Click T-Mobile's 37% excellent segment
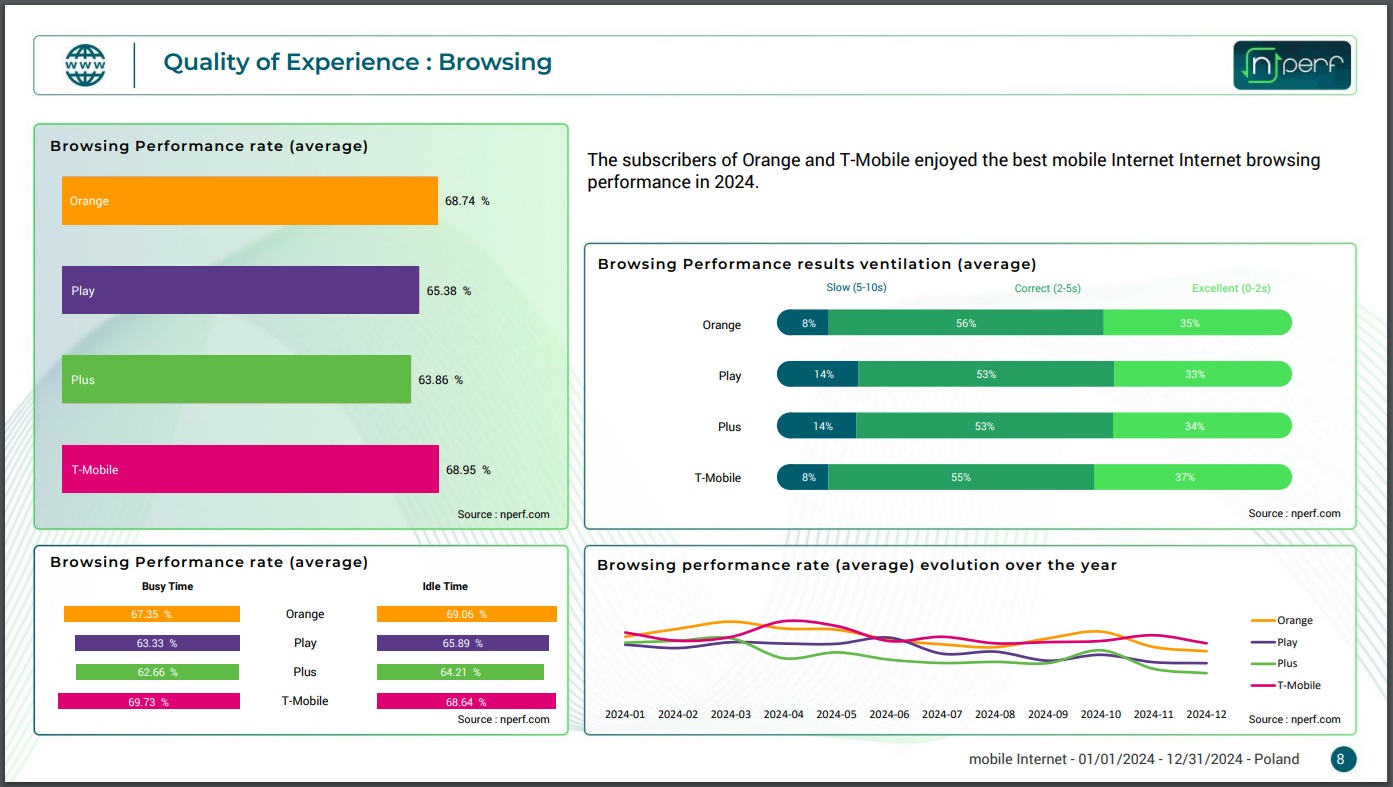This screenshot has width=1393, height=787. click(x=1193, y=477)
